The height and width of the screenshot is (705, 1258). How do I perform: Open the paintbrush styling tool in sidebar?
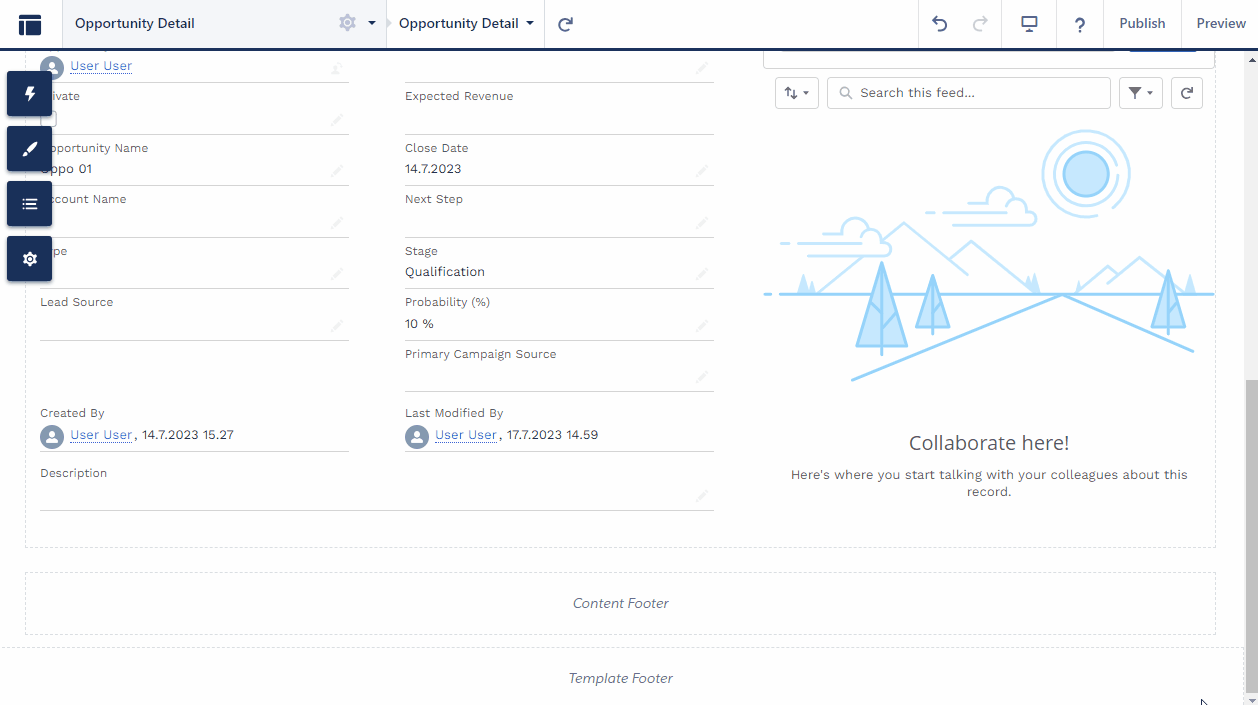(x=29, y=148)
